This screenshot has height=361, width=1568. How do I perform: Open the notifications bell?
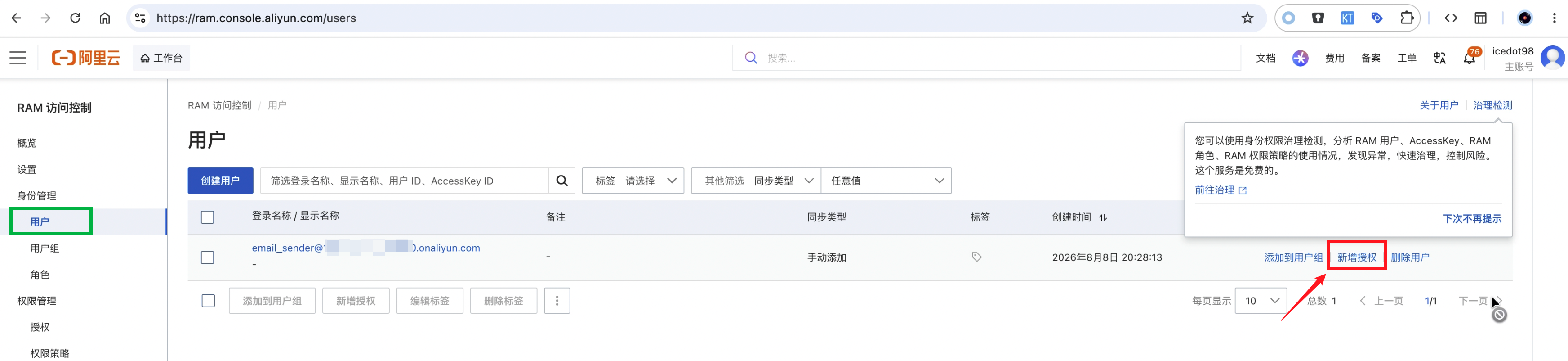1470,58
